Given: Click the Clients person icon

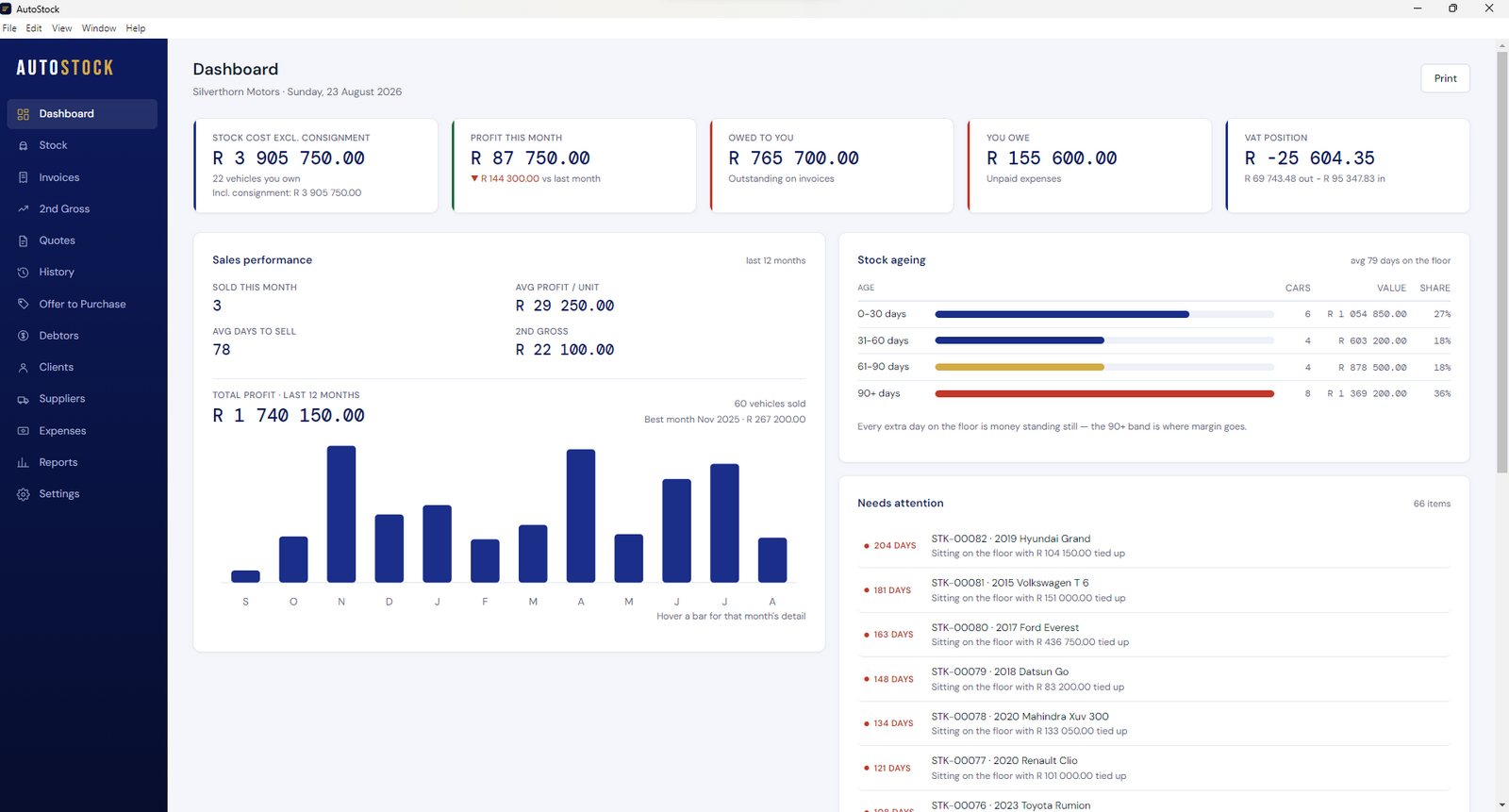Looking at the screenshot, I should 24,368.
